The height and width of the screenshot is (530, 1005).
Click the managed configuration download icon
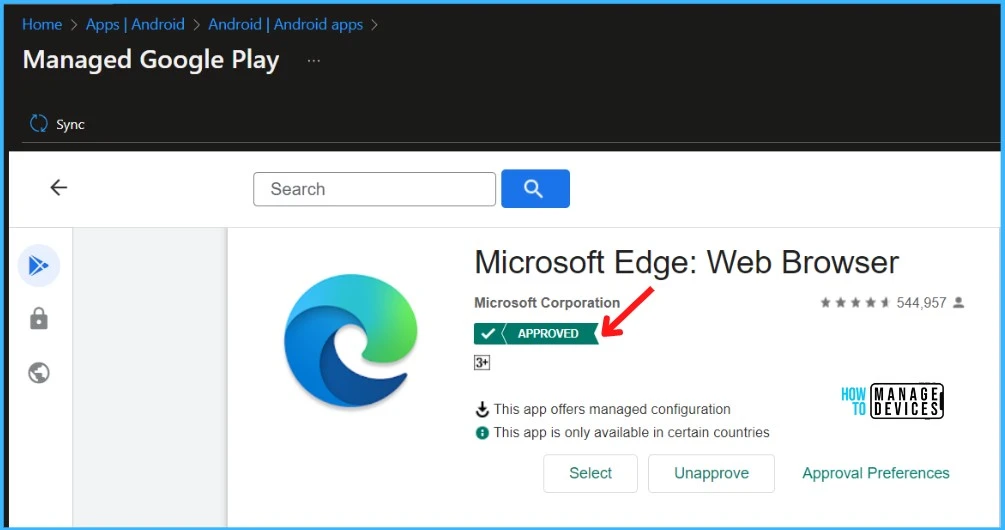click(482, 409)
